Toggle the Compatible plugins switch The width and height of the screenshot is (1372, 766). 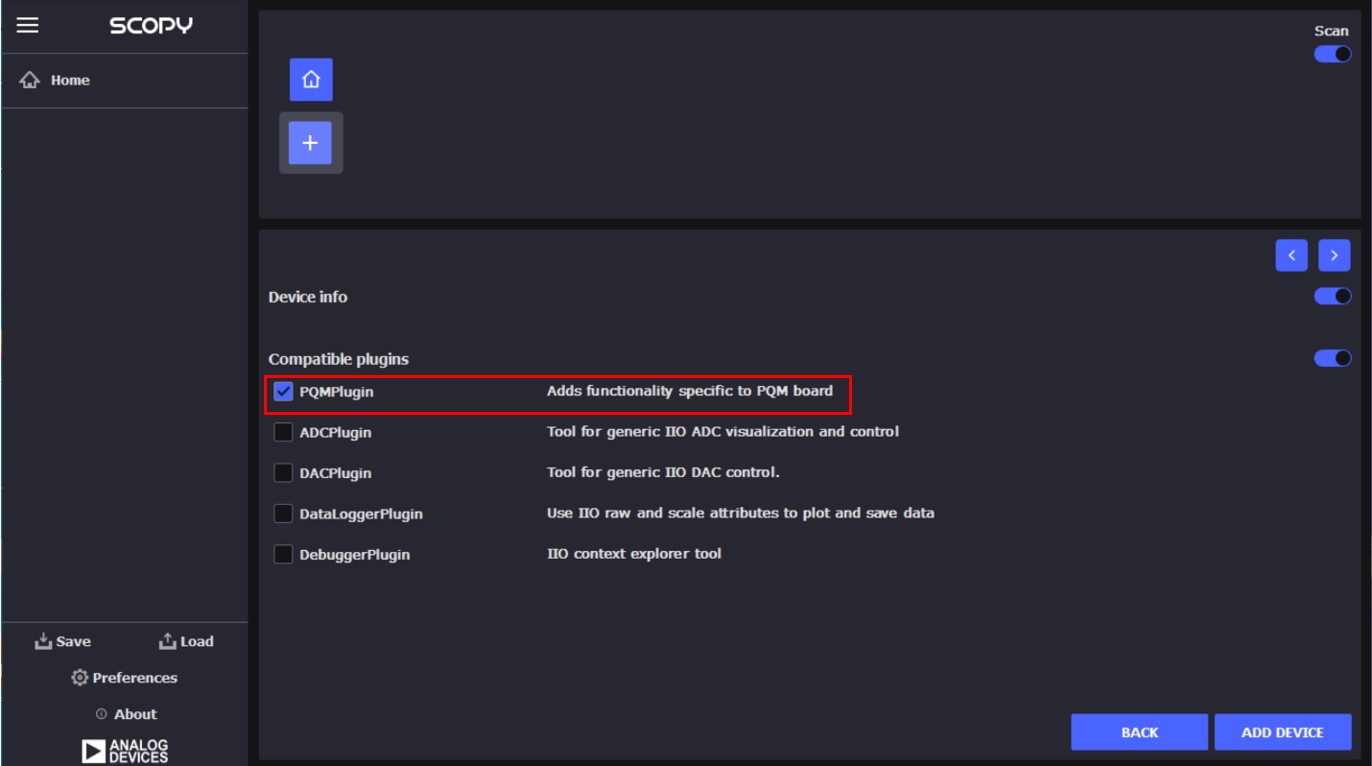click(1332, 358)
